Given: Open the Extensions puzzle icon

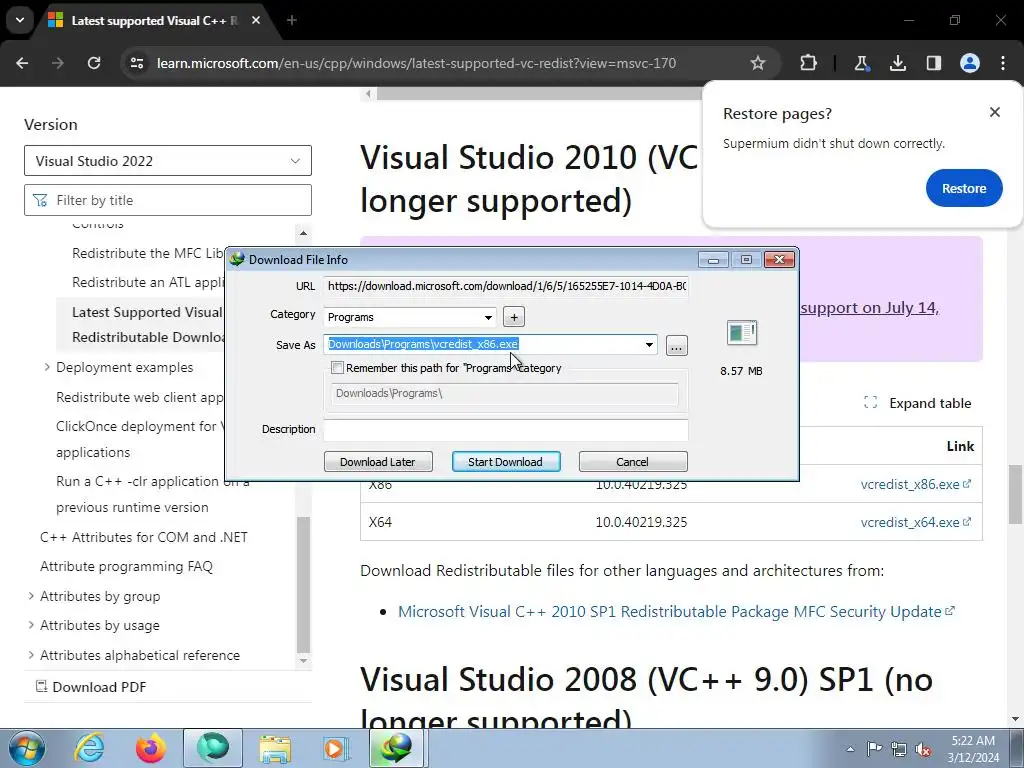Looking at the screenshot, I should (x=808, y=63).
